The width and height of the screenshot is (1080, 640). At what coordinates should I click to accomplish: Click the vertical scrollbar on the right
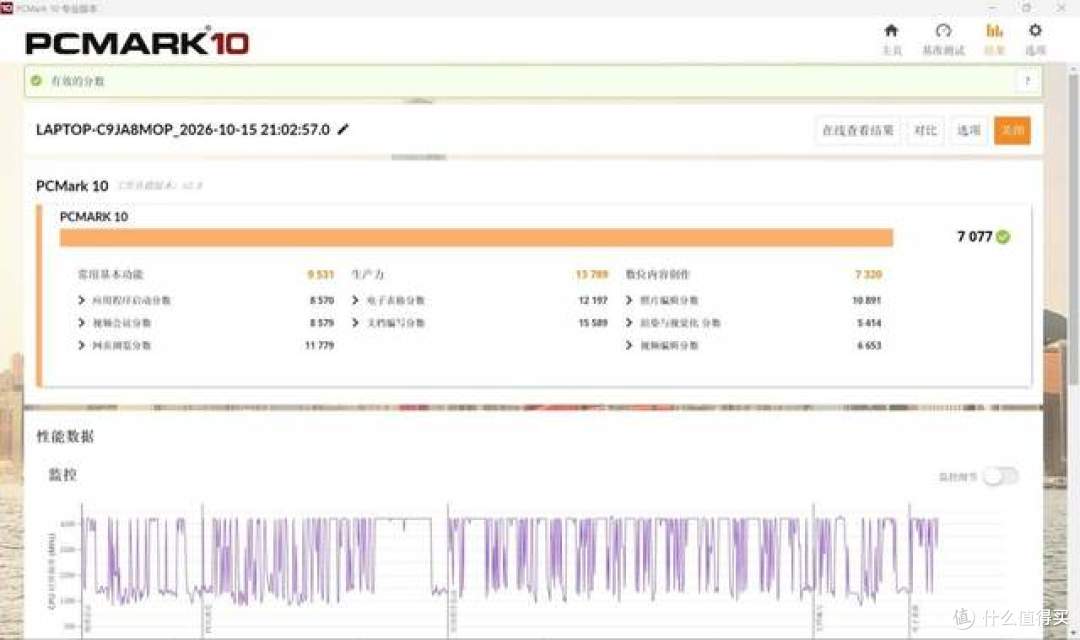coord(1073,227)
